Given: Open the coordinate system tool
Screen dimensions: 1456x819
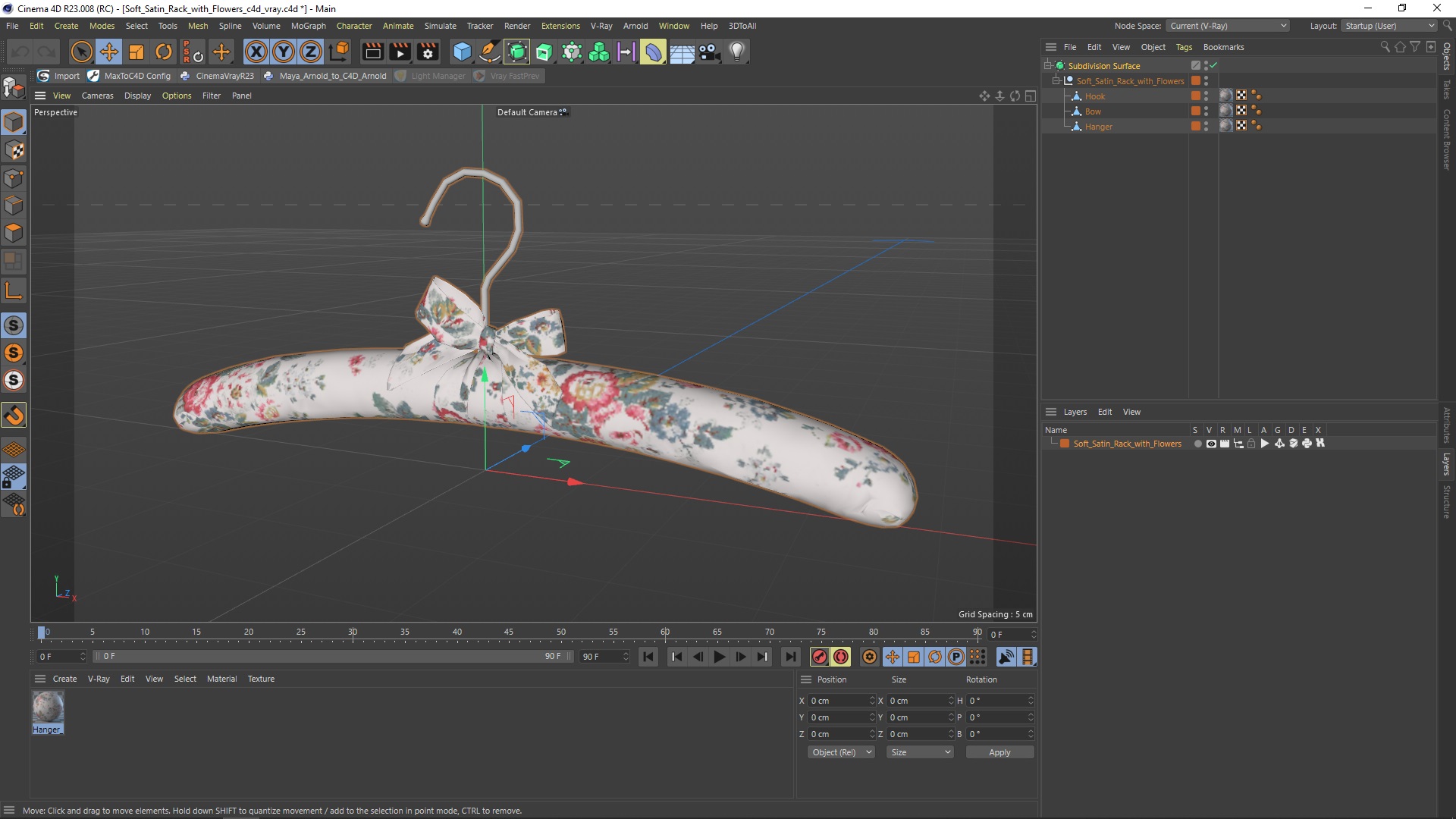Looking at the screenshot, I should tap(339, 52).
